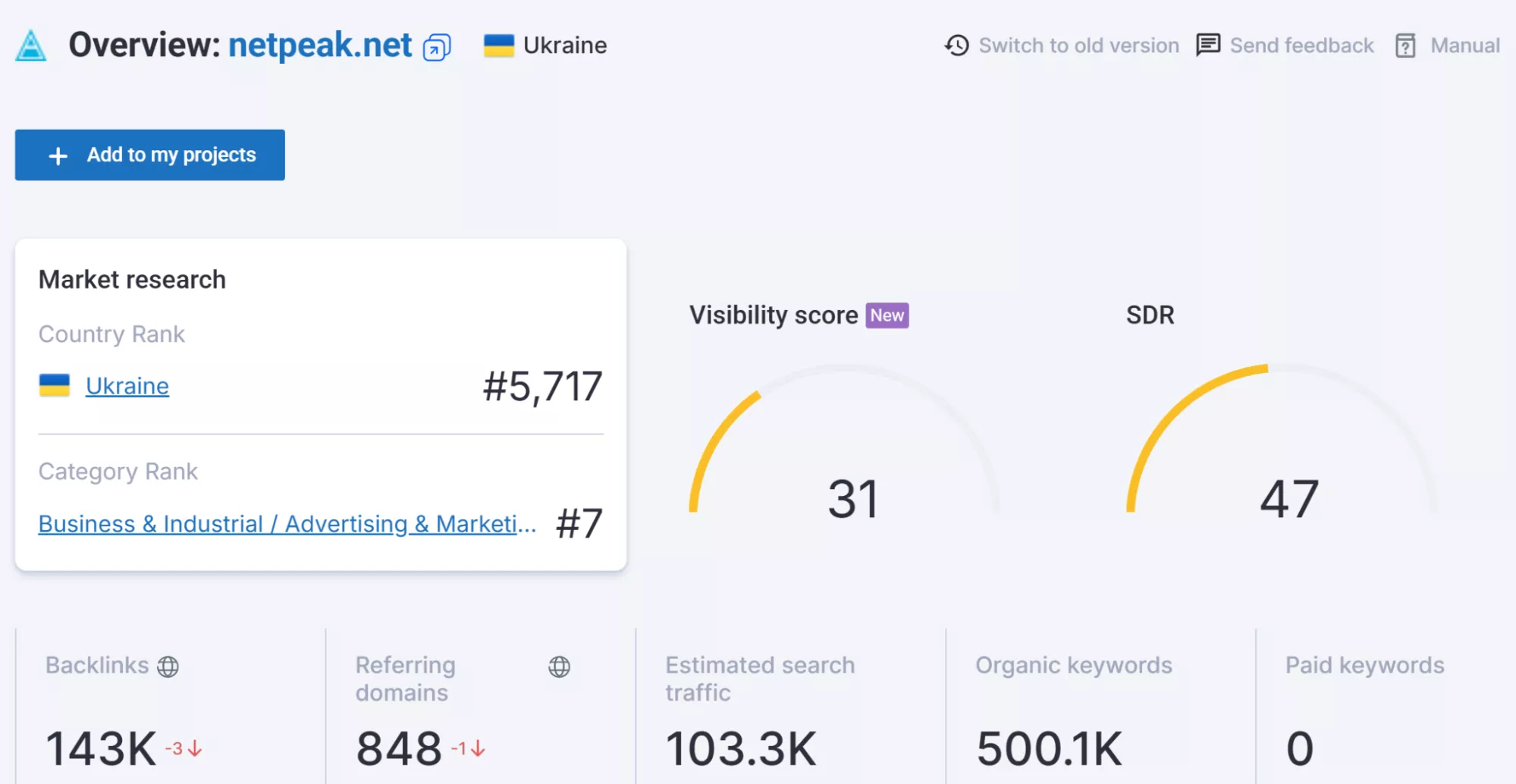This screenshot has height=784, width=1516.
Task: Open the Ukraine country rank link
Action: click(x=126, y=386)
